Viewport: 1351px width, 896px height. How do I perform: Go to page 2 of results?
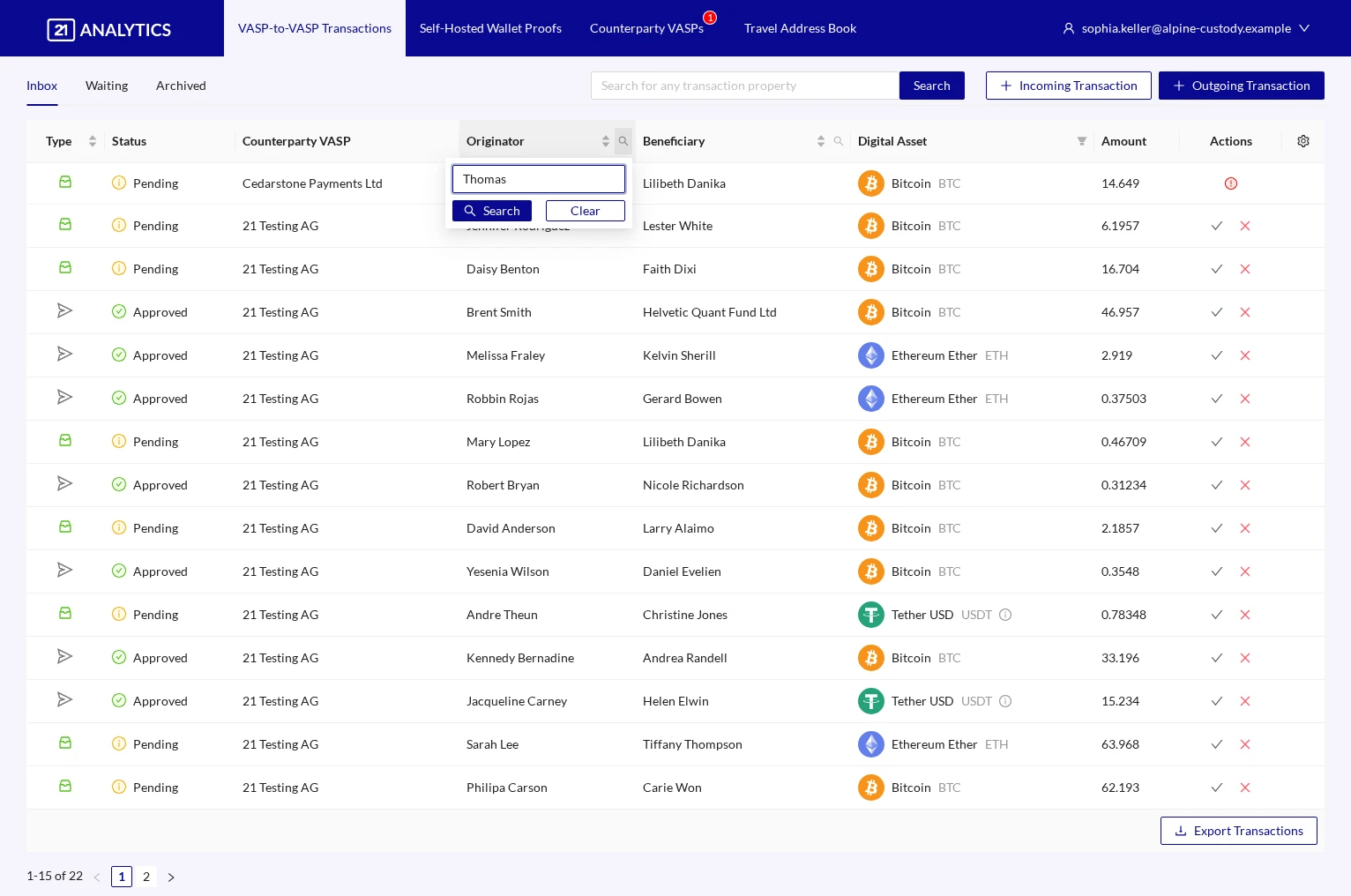click(146, 877)
